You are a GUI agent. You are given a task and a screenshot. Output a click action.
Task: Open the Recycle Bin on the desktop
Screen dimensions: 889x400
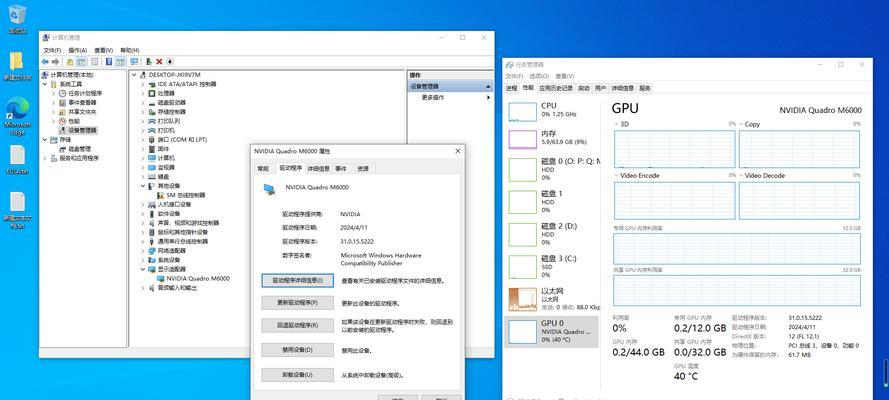17,17
